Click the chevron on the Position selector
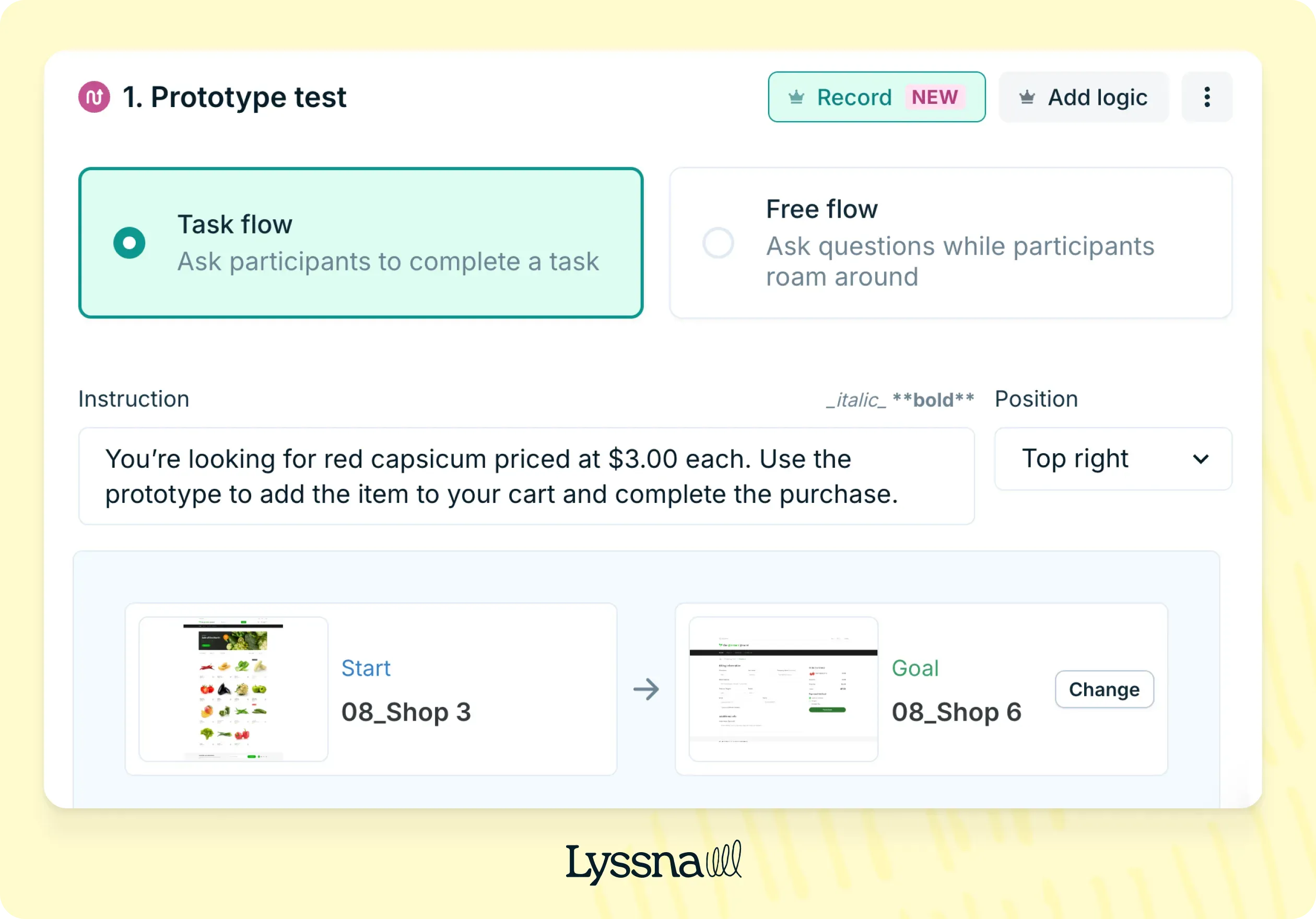The height and width of the screenshot is (919, 1316). (1202, 459)
